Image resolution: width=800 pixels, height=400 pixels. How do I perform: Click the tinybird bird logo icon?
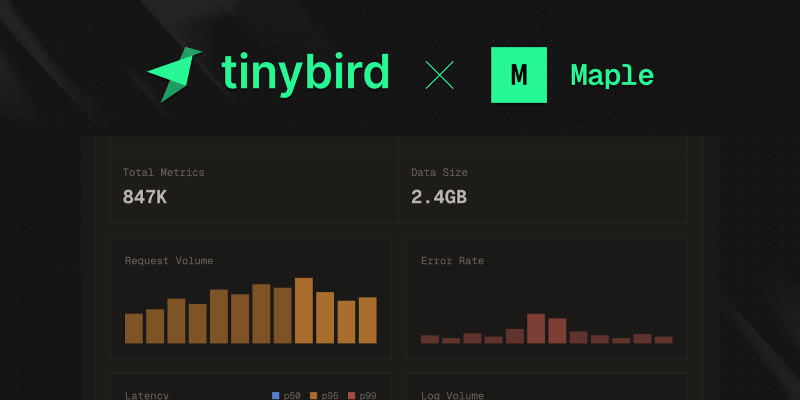coord(173,74)
